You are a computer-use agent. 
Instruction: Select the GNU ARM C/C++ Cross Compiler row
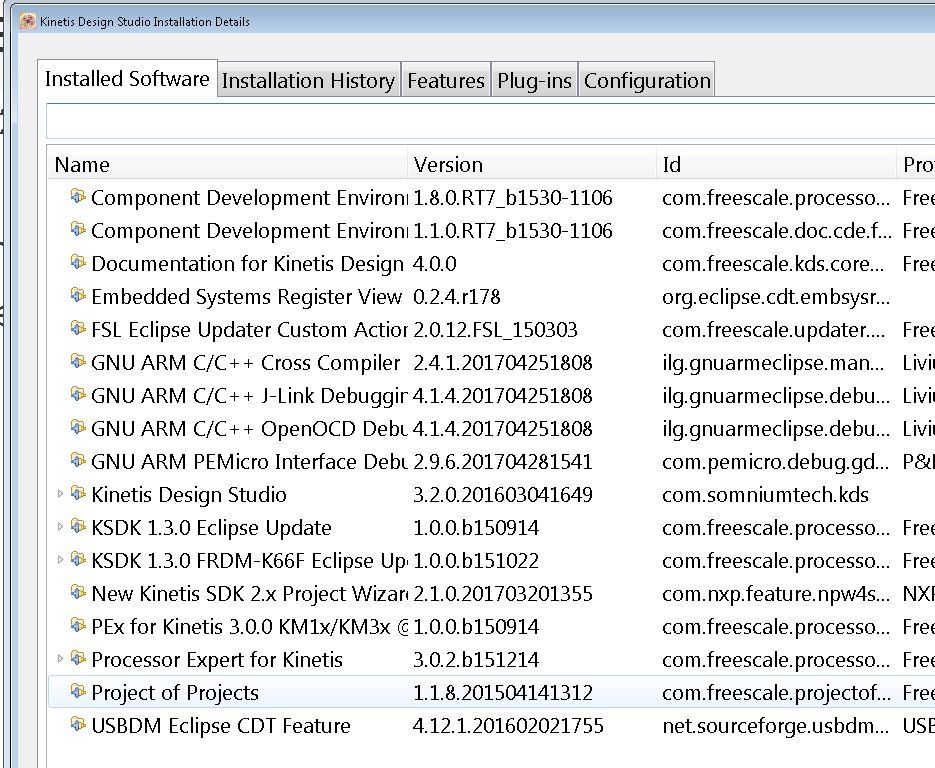coord(490,363)
